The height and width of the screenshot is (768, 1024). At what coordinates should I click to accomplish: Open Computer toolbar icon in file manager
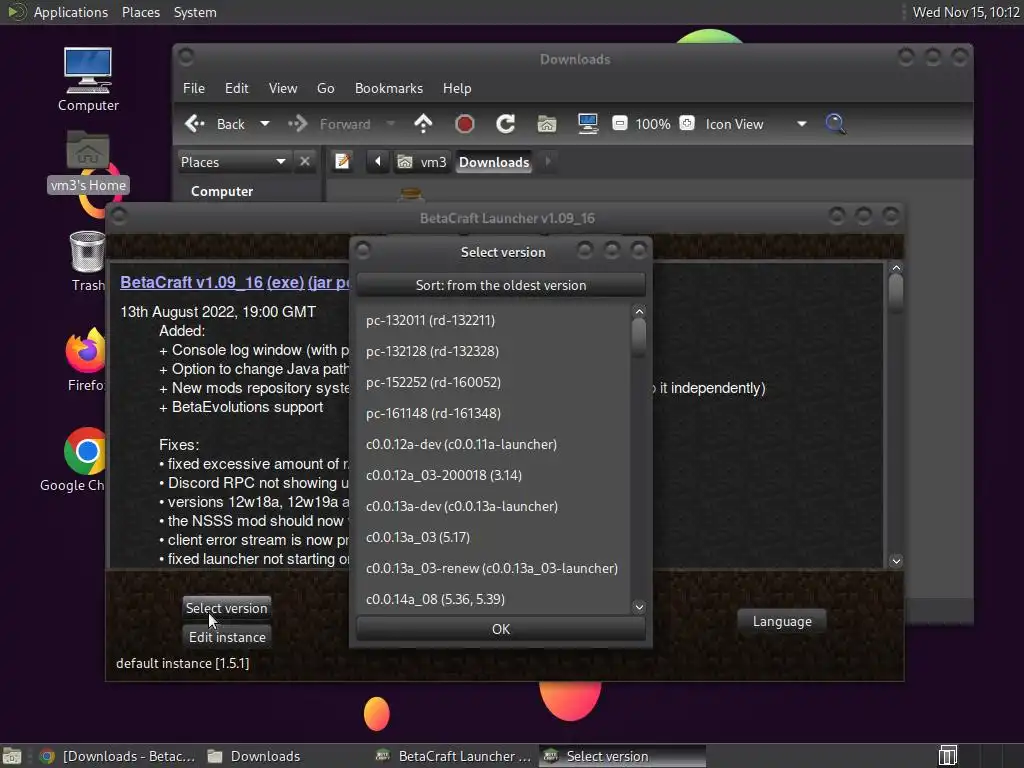(x=588, y=123)
